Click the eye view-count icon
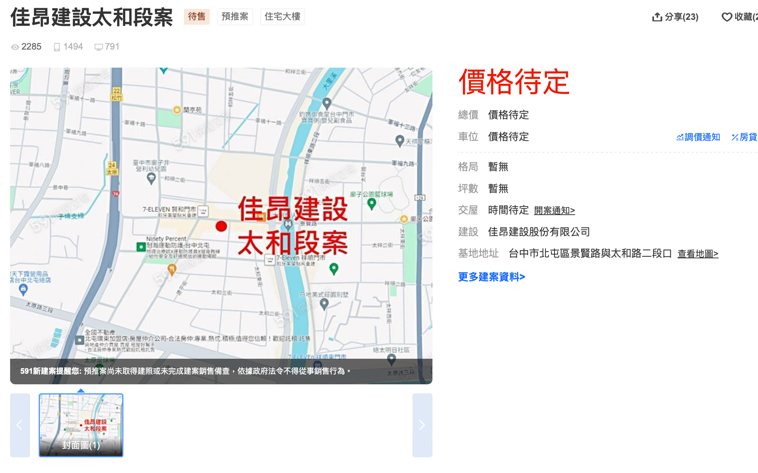 pos(15,47)
